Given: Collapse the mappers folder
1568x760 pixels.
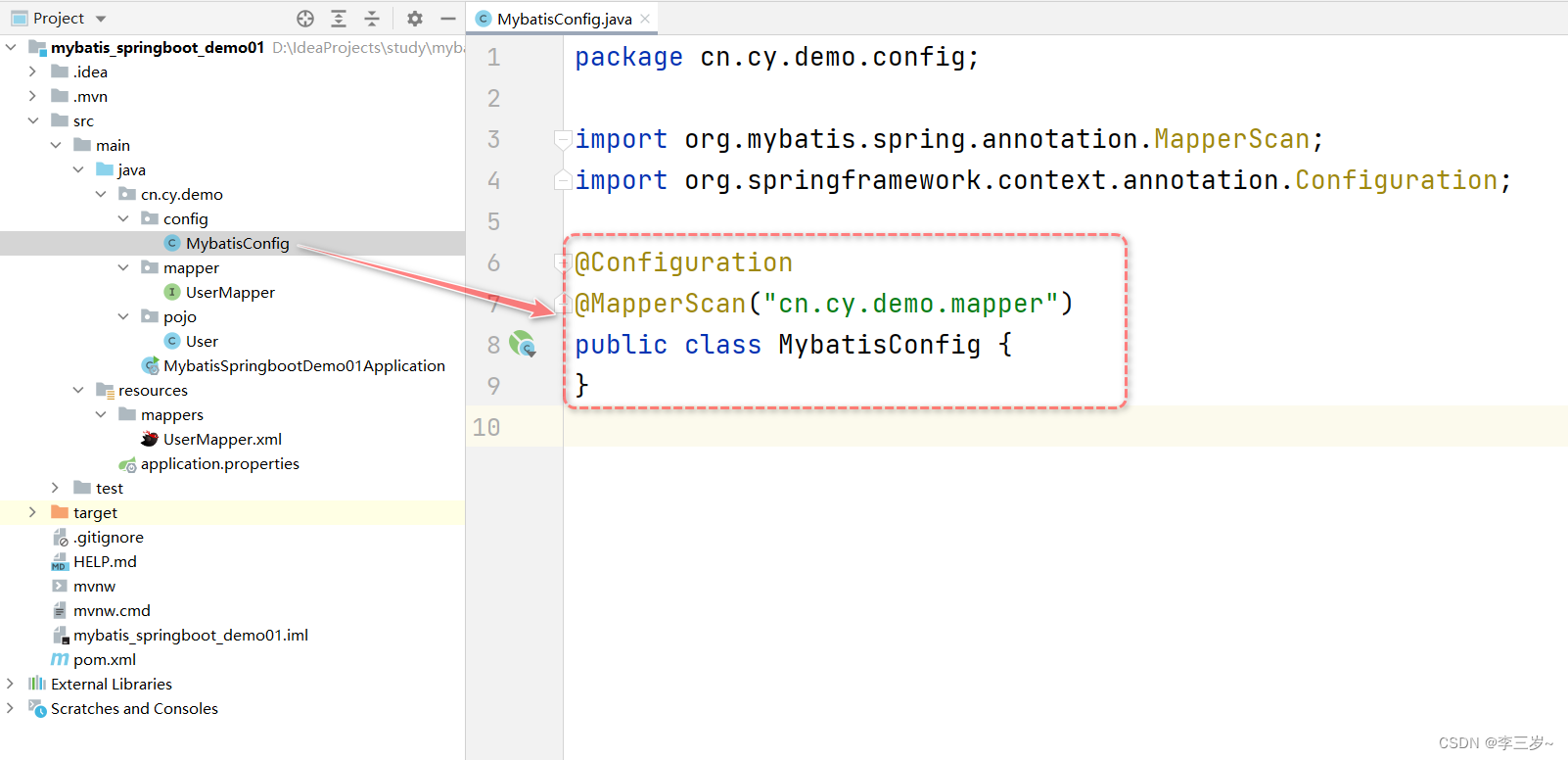Looking at the screenshot, I should coord(101,414).
